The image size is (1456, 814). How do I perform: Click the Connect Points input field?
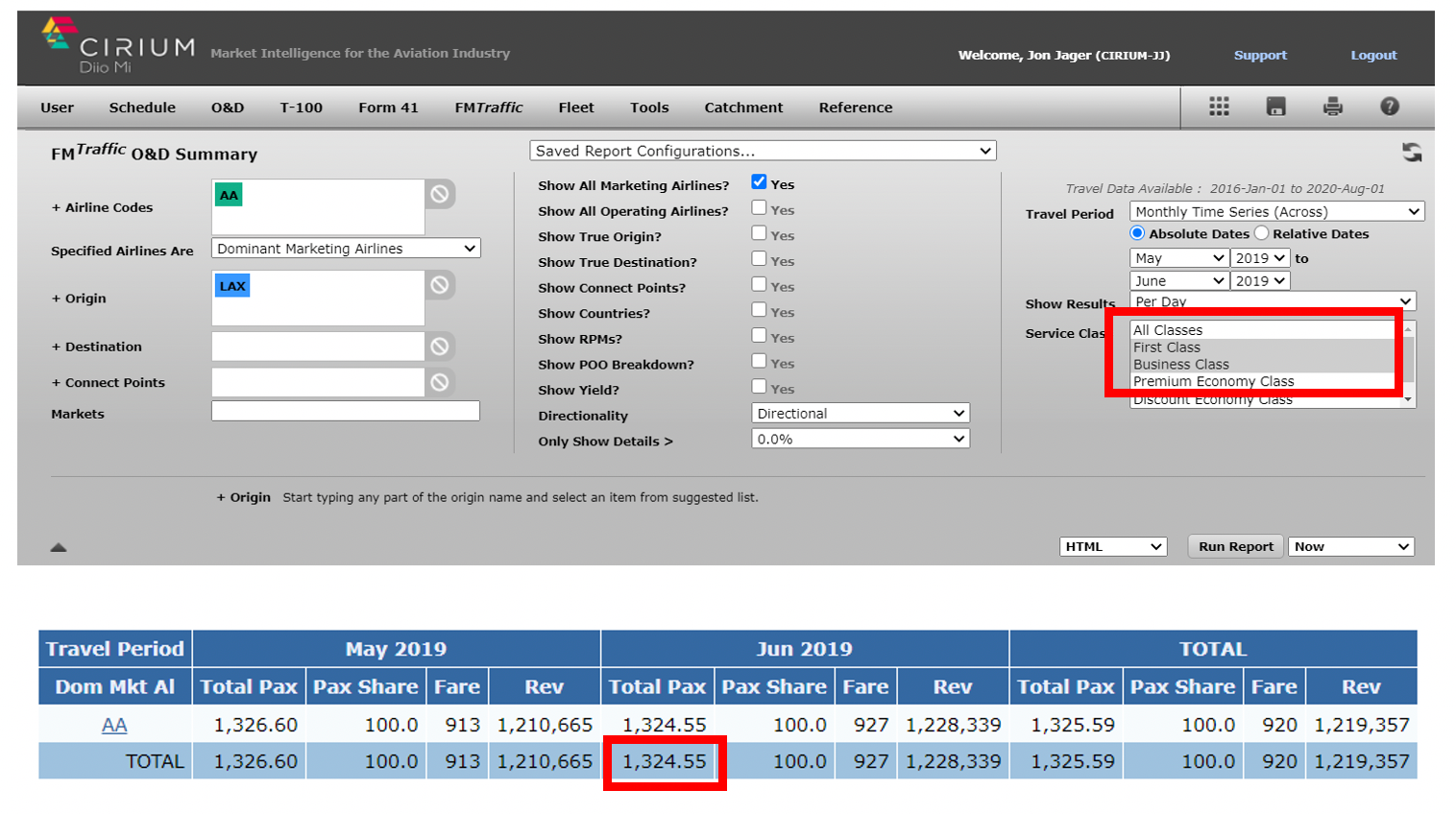(318, 382)
